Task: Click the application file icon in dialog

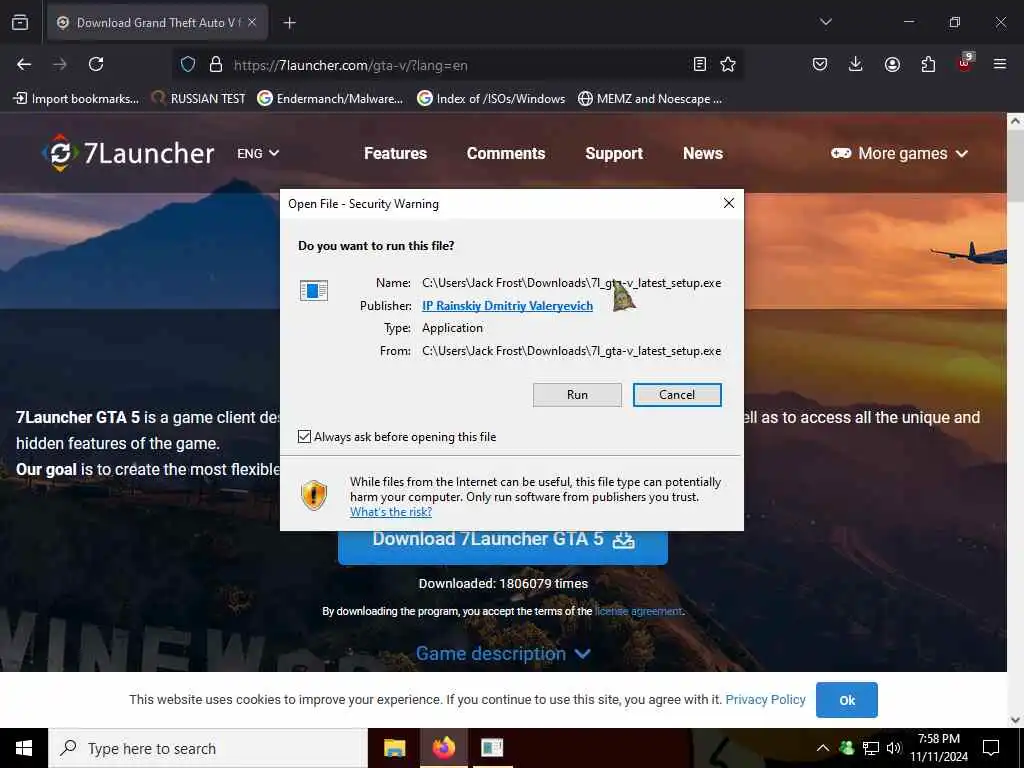Action: coord(313,290)
